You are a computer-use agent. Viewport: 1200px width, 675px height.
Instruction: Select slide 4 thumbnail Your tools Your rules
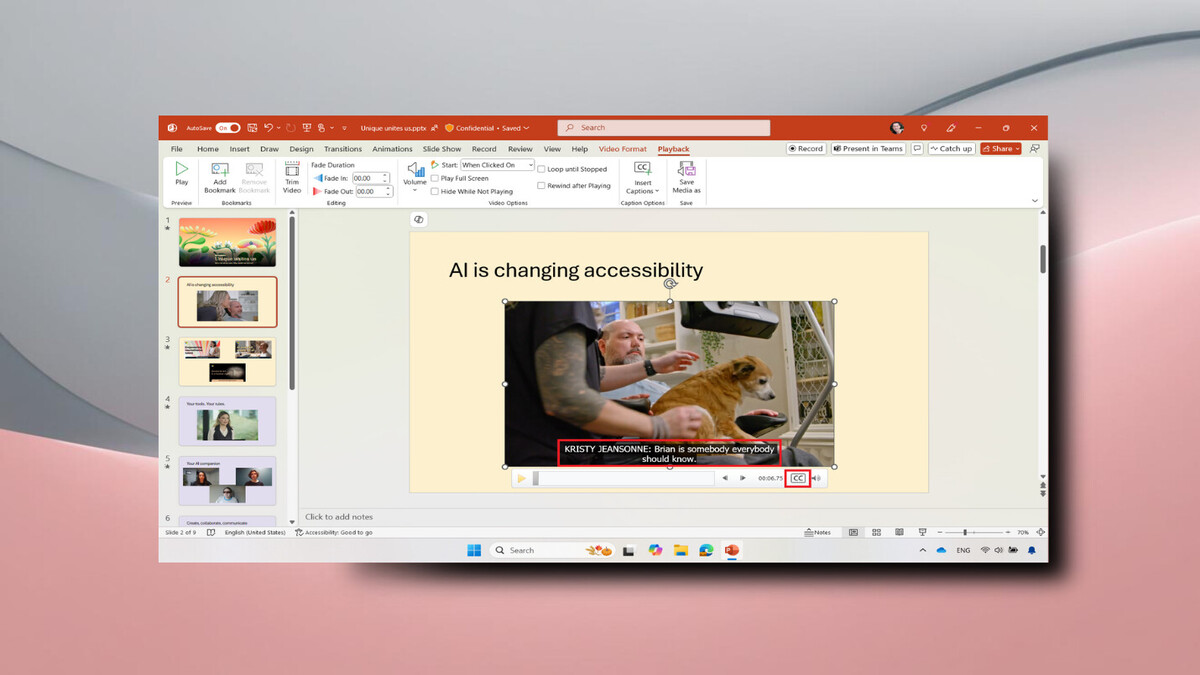[227, 420]
